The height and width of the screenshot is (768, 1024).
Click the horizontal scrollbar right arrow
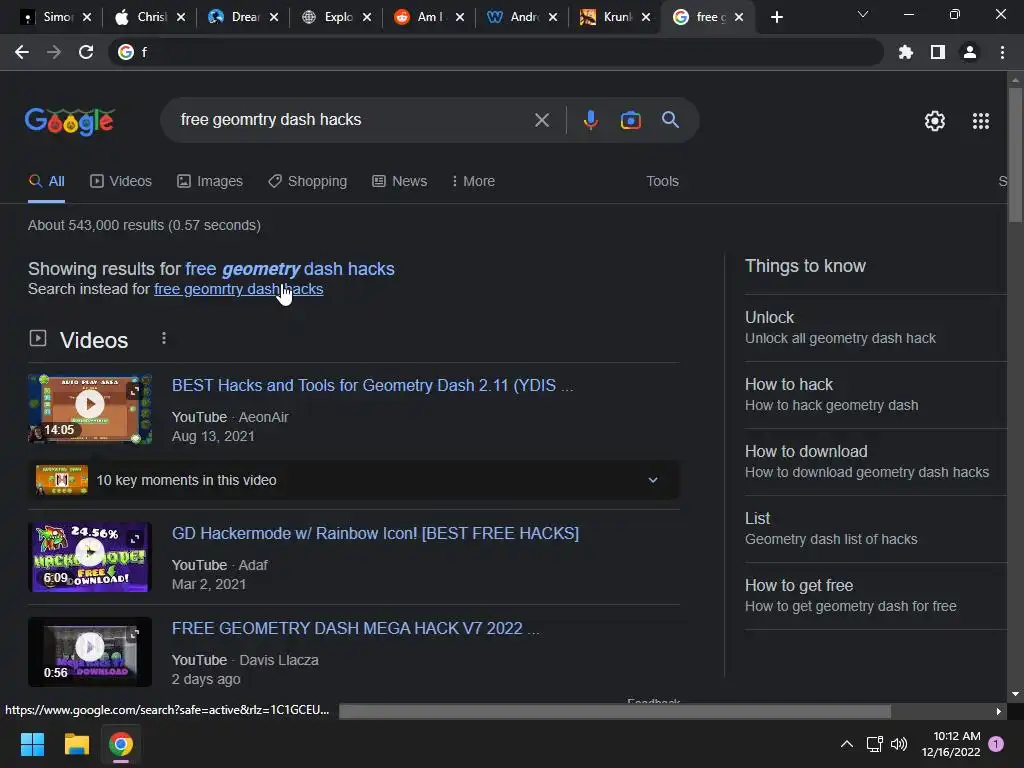[x=999, y=711]
